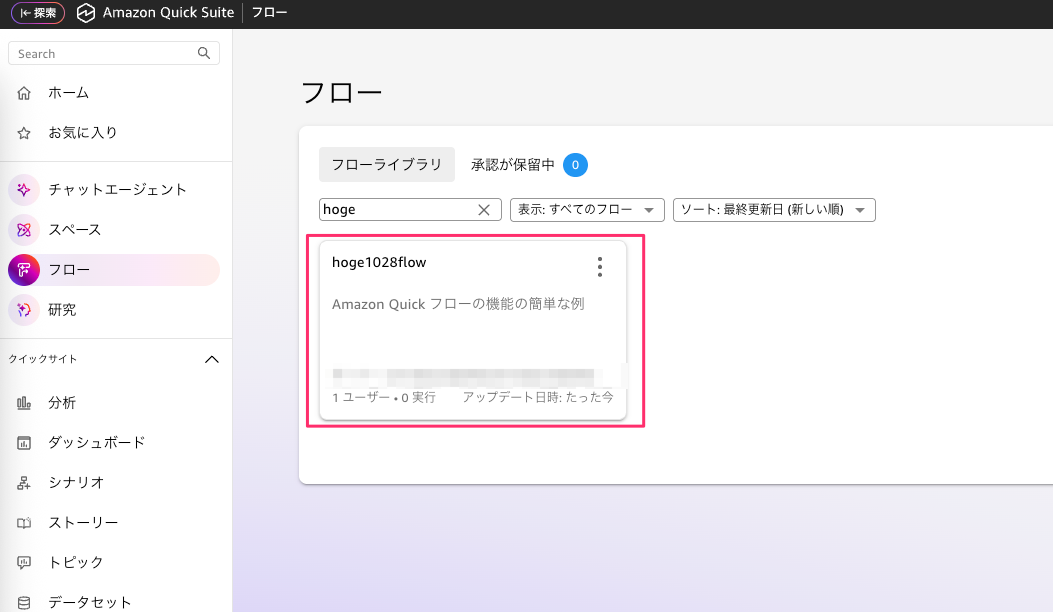This screenshot has width=1053, height=612.
Task: Open the hoge1028flow flow
Action: [x=378, y=262]
